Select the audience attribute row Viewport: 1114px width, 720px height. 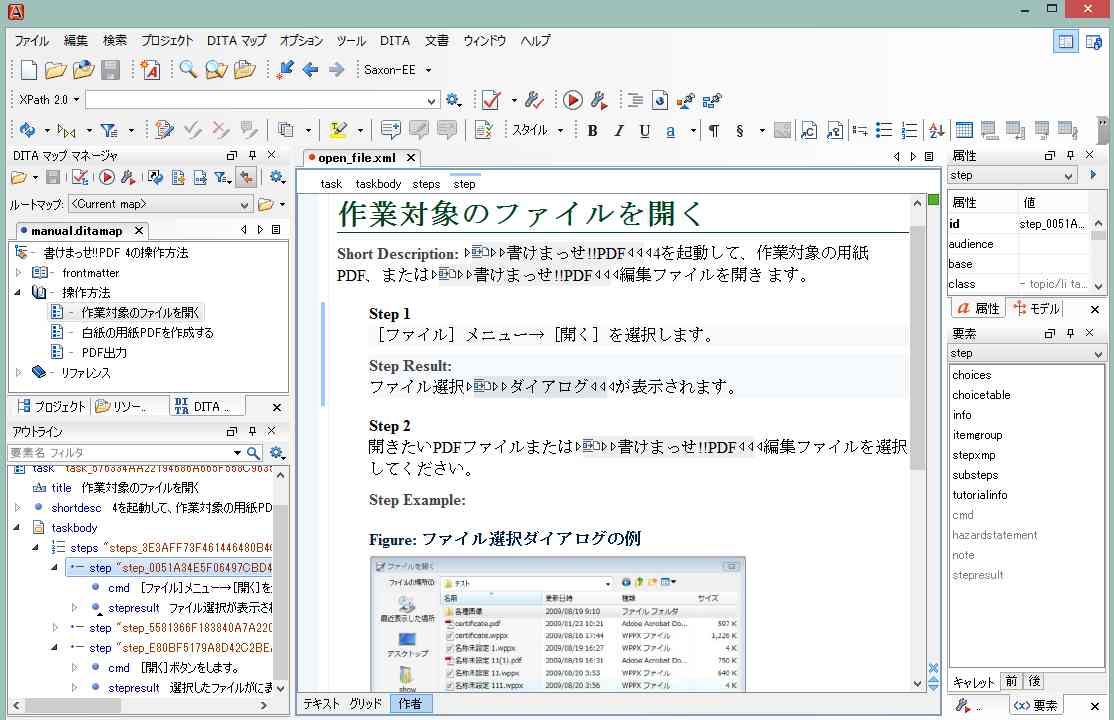click(1018, 244)
